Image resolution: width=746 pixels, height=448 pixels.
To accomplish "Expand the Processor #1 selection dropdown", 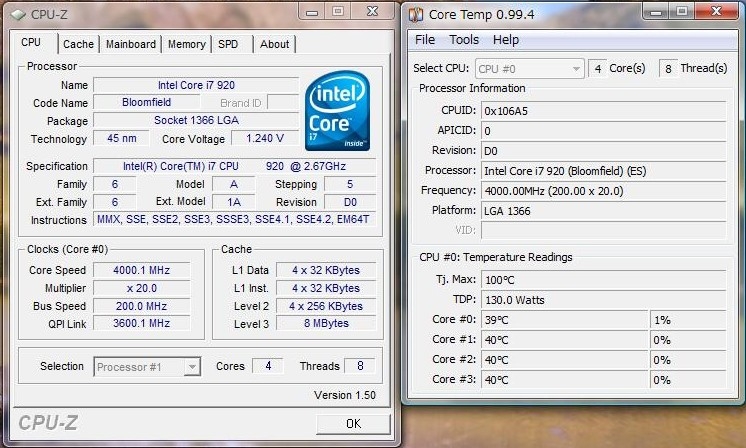I will pyautogui.click(x=192, y=367).
